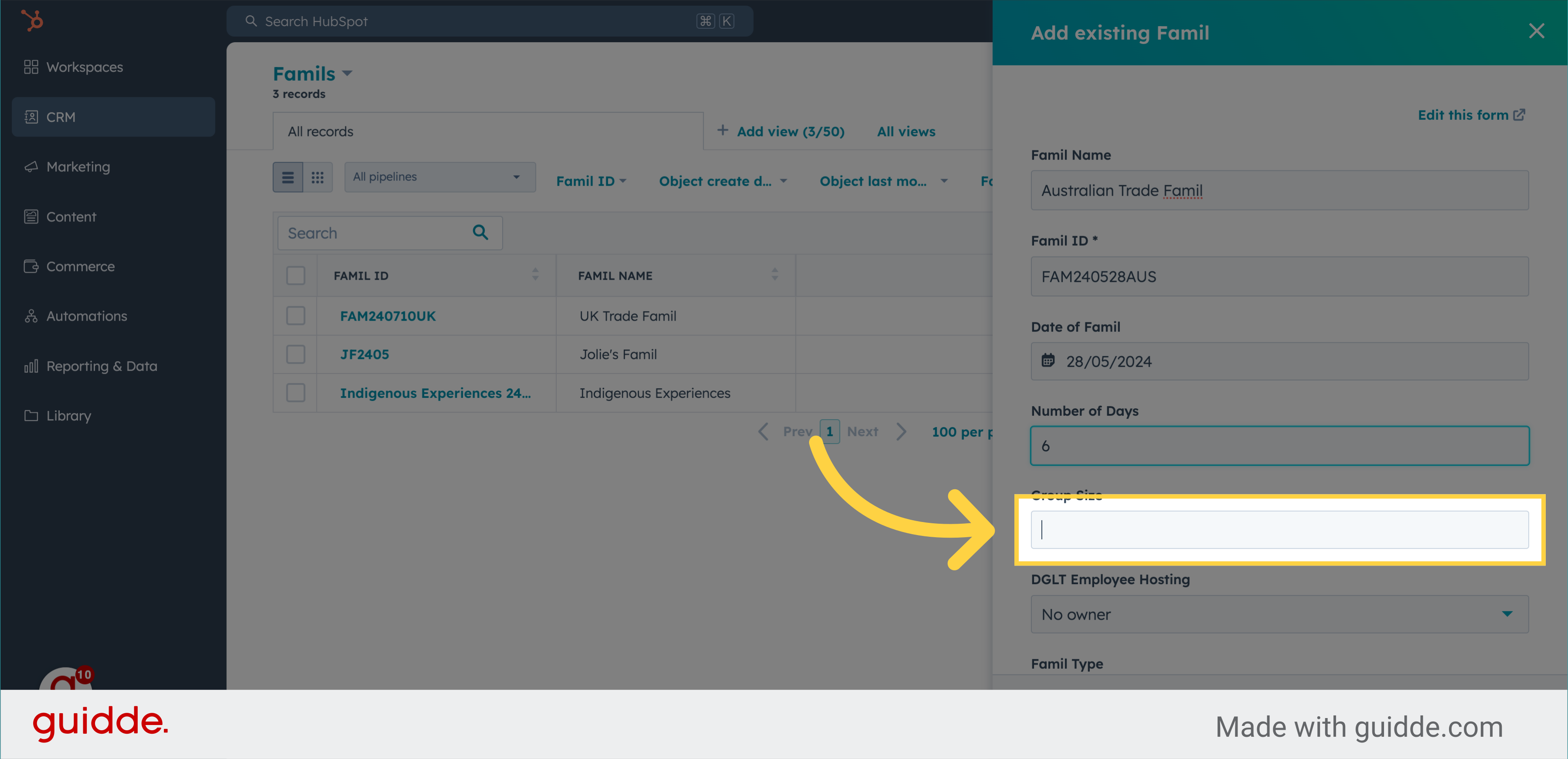Image resolution: width=1568 pixels, height=759 pixels.
Task: Click the HubSpot sprocket logo
Action: 32,20
